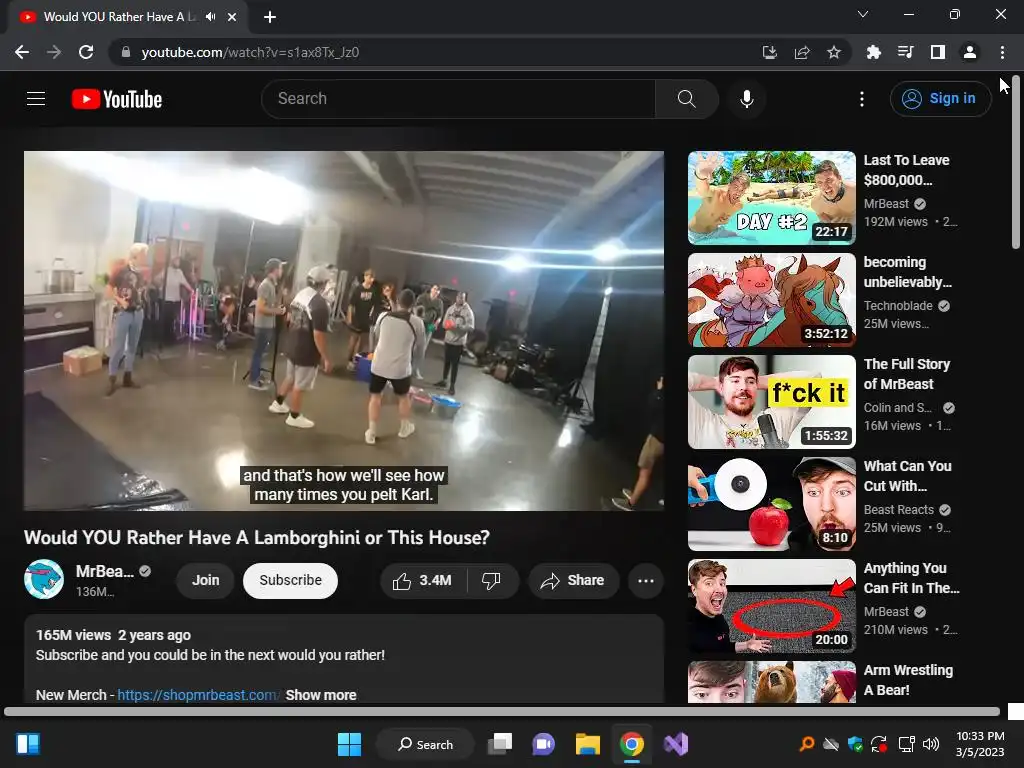Open Chrome profile icon
The width and height of the screenshot is (1024, 768).
pos(970,52)
